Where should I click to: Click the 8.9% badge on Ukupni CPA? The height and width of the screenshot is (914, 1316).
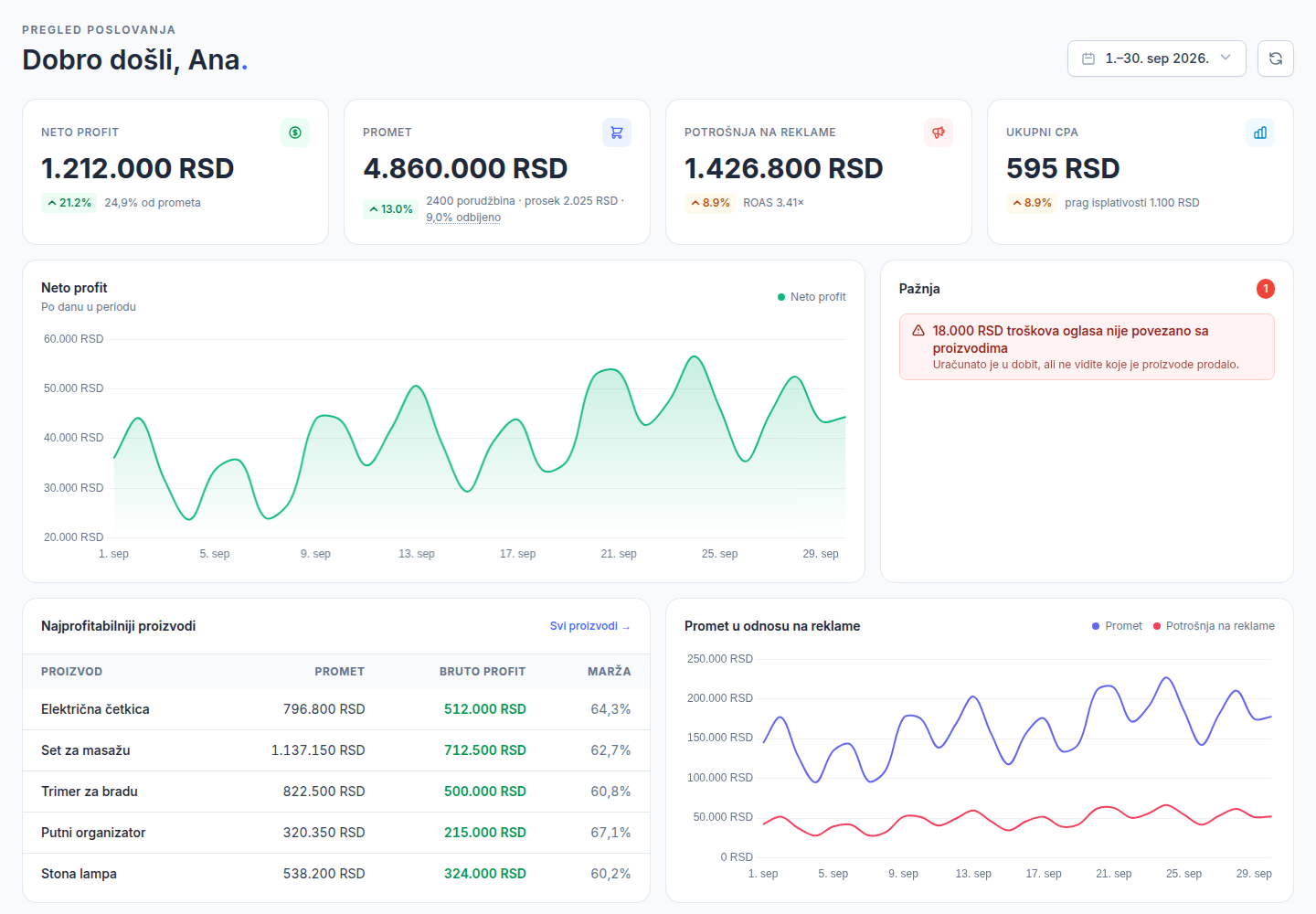coord(1032,203)
